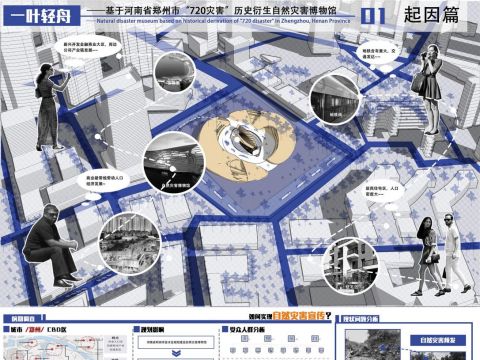Select the walking couple figure

[x=440, y=255]
